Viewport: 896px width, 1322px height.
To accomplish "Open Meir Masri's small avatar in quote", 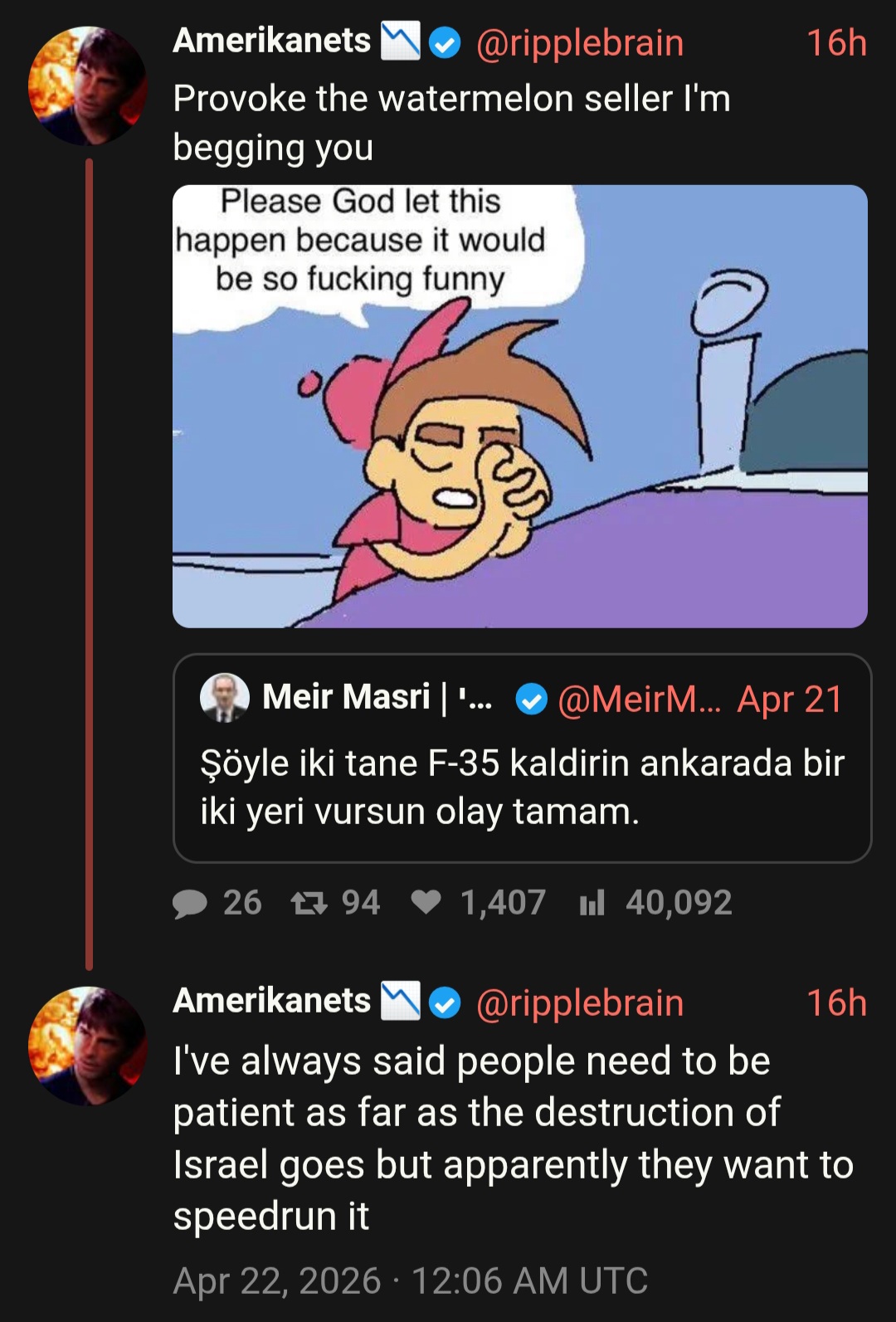I will pos(225,697).
